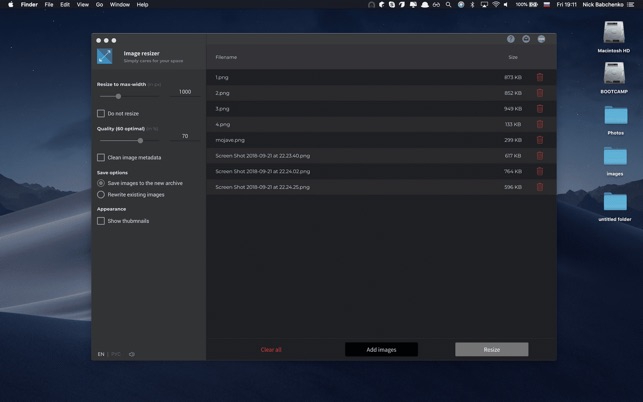Viewport: 643px width, 402px height.
Task: Open the input language flag menu
Action: [547, 5]
